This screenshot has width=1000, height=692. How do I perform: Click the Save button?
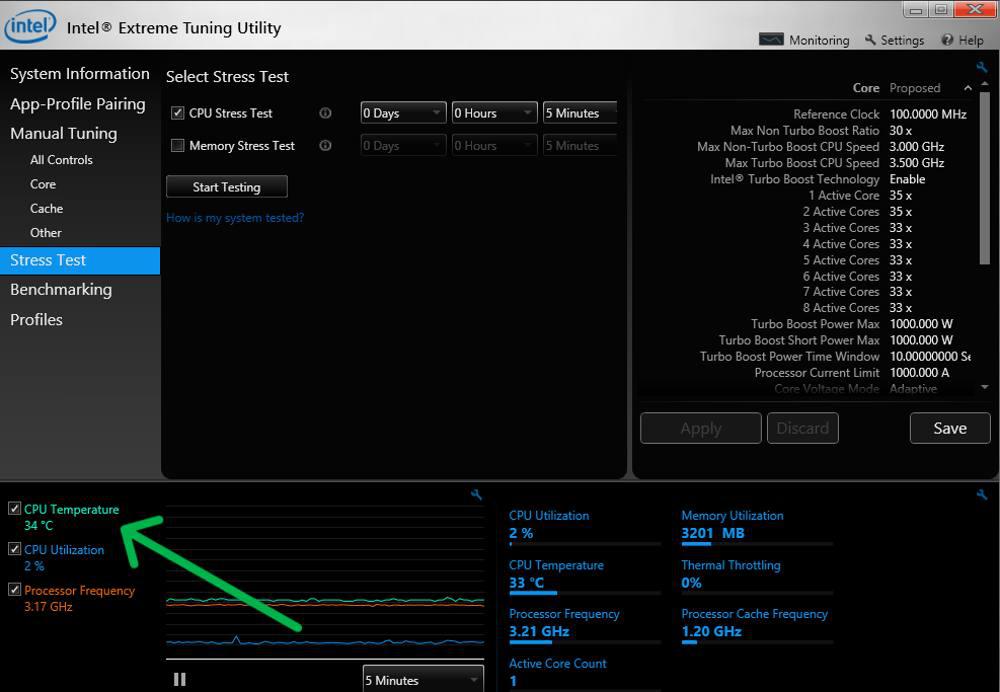click(x=950, y=428)
